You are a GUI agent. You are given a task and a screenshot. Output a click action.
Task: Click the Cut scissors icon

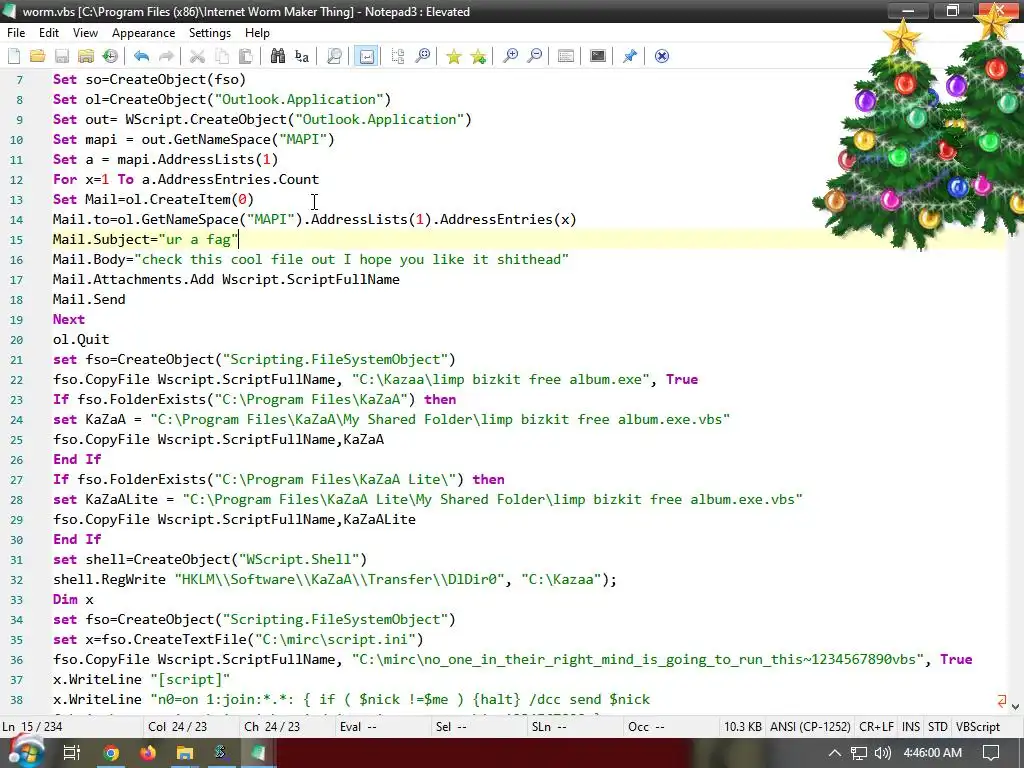click(x=197, y=56)
